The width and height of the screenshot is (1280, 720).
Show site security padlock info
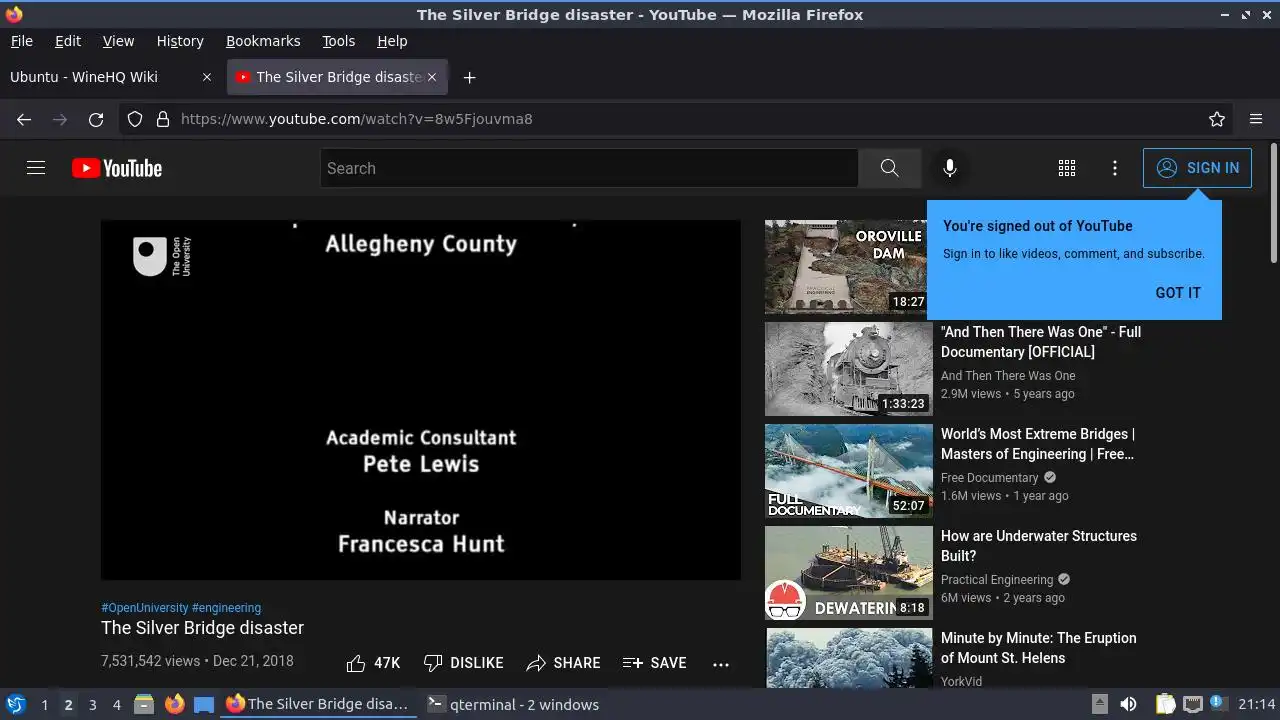tap(163, 119)
